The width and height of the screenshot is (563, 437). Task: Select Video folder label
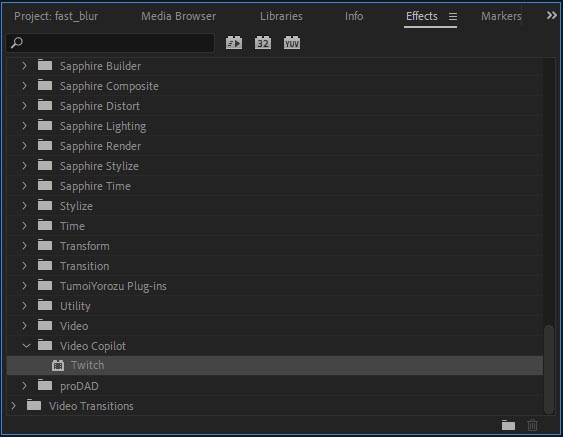point(74,326)
